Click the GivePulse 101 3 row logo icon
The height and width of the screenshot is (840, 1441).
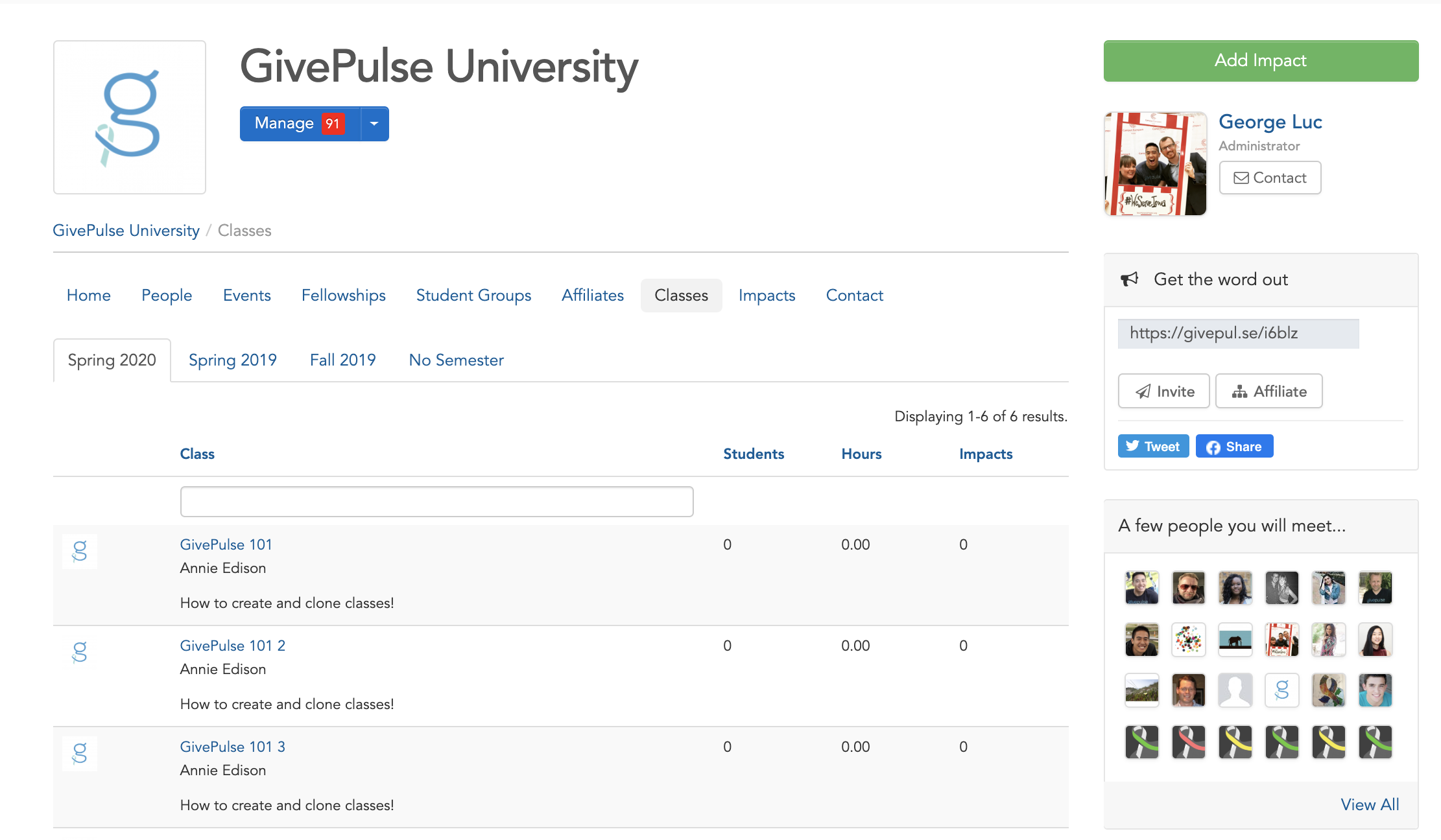(x=80, y=754)
